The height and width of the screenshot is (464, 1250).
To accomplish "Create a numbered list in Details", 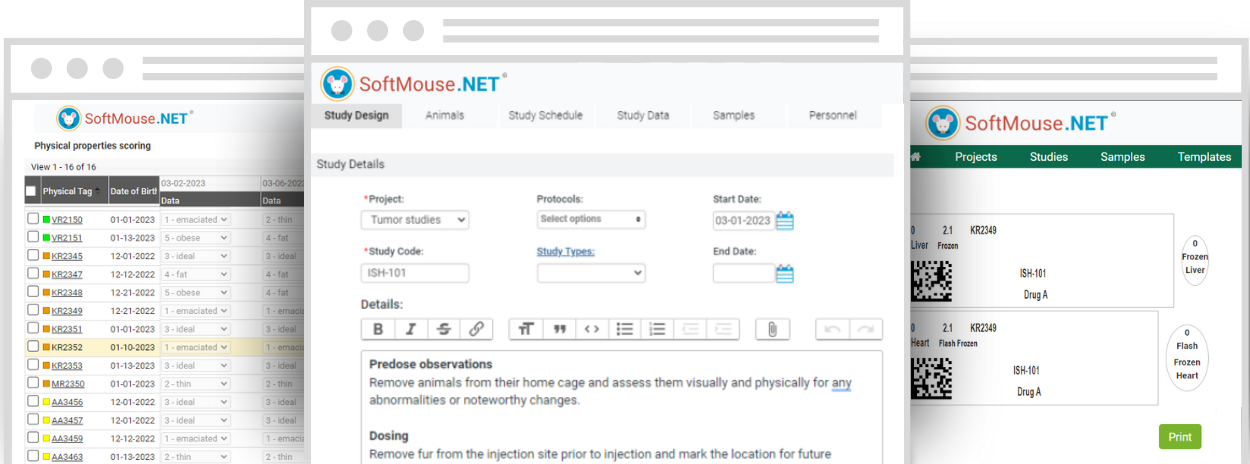I will click(657, 329).
